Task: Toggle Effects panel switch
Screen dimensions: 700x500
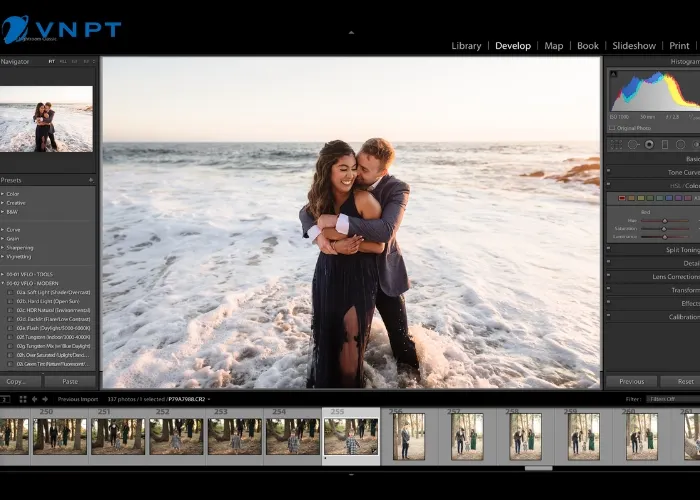Action: 608,301
